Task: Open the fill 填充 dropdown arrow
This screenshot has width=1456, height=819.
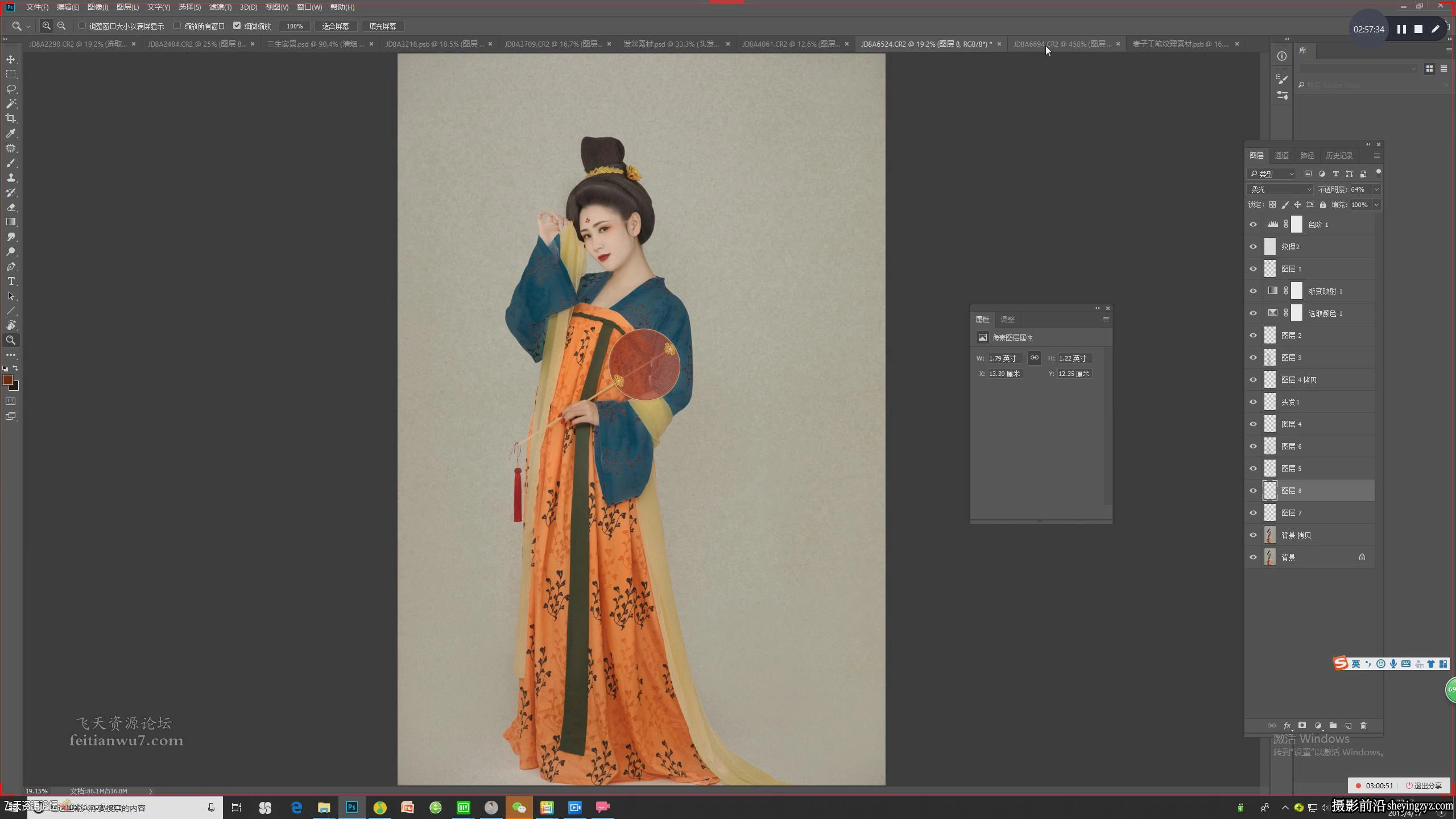Action: 1376,205
